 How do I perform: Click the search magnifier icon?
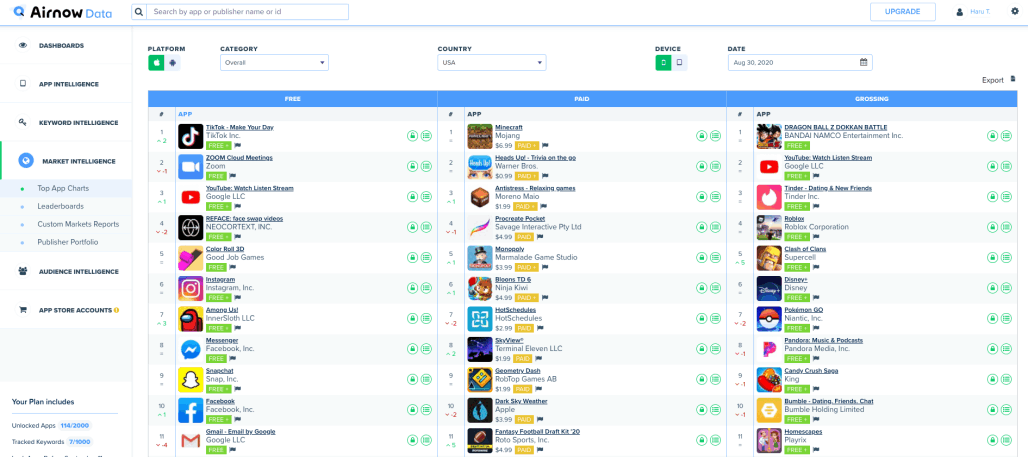(138, 12)
